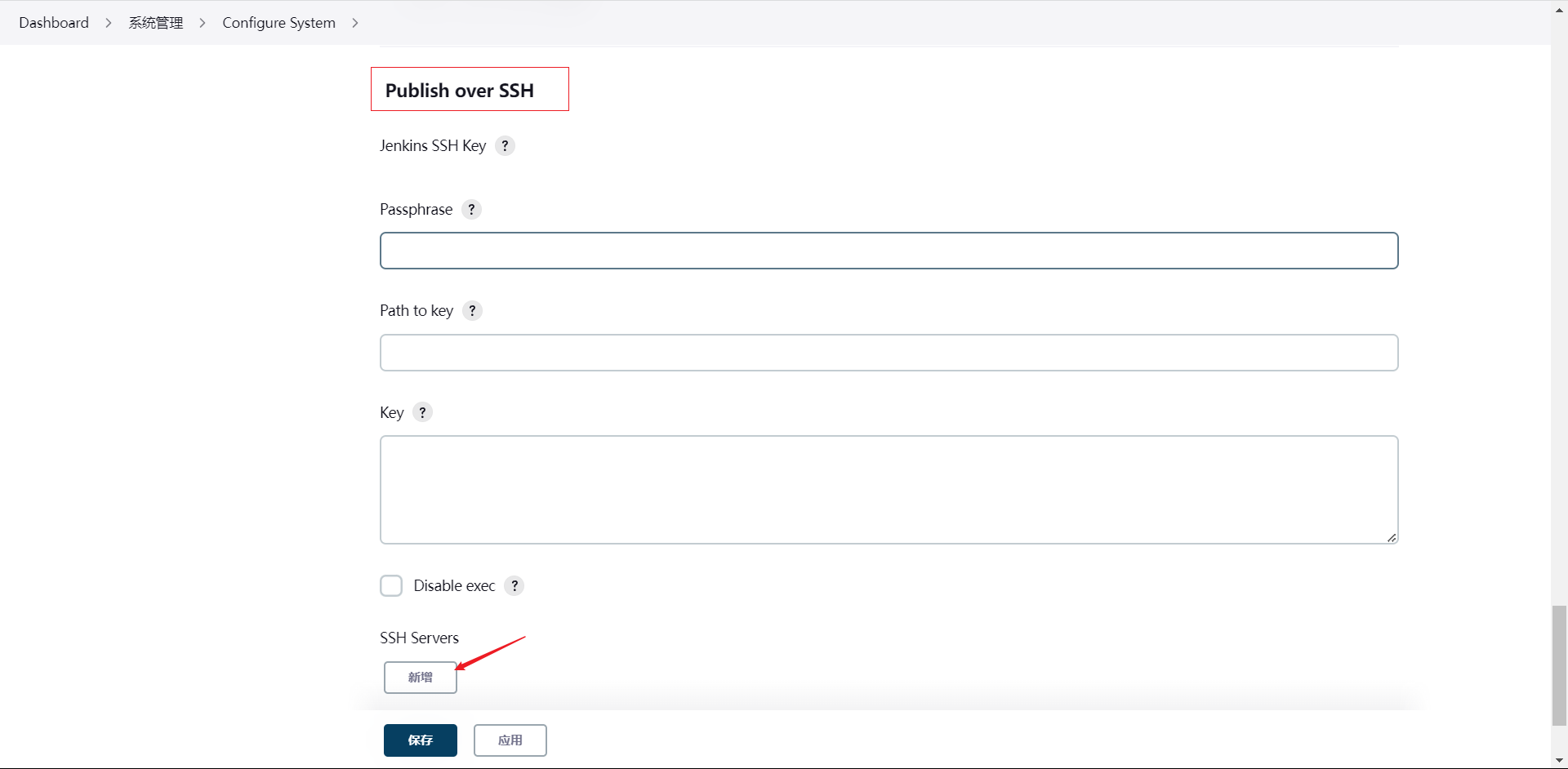
Task: Open Configure System breadcrumb link
Action: point(278,23)
